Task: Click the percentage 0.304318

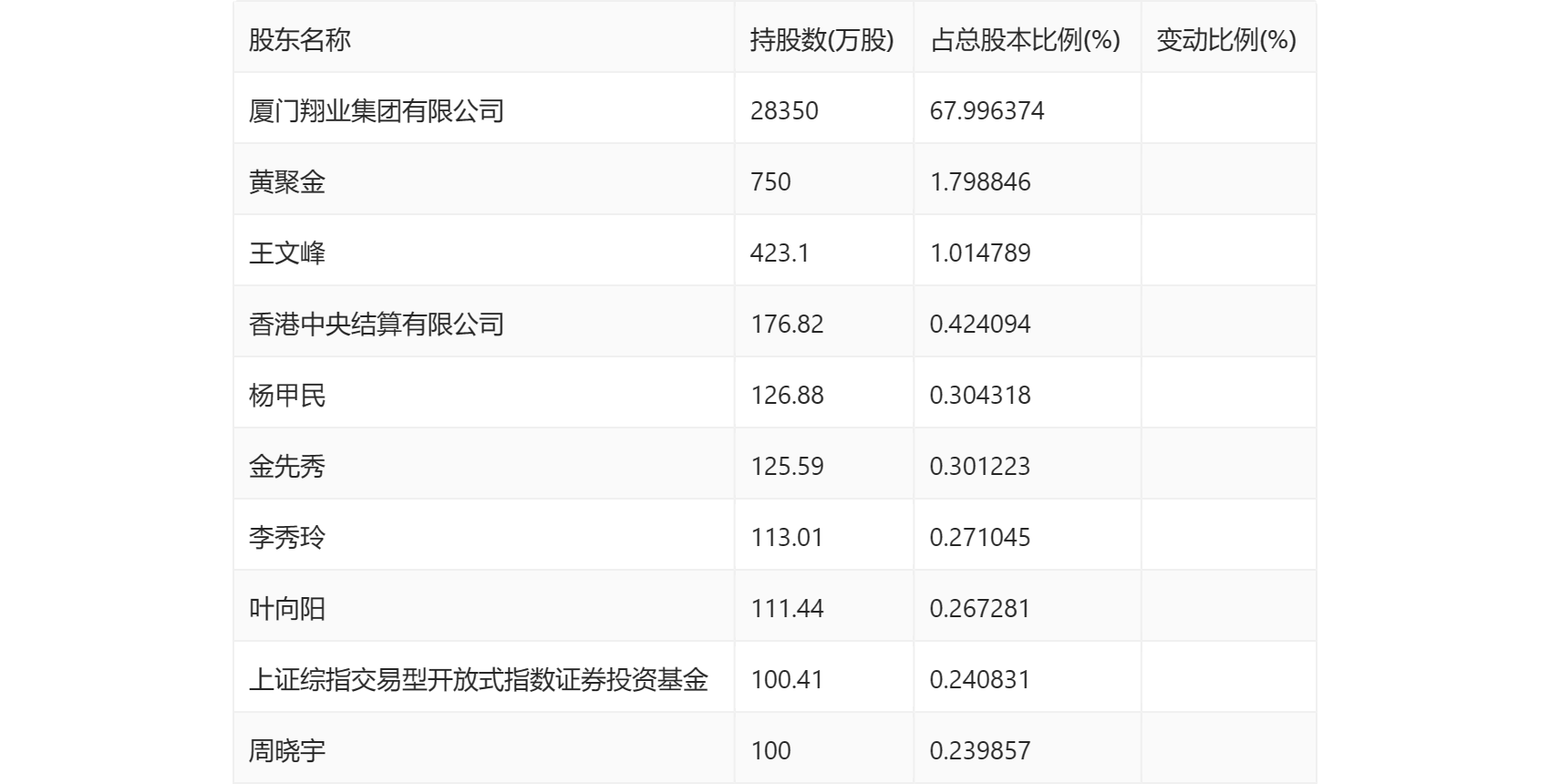Action: pos(980,396)
